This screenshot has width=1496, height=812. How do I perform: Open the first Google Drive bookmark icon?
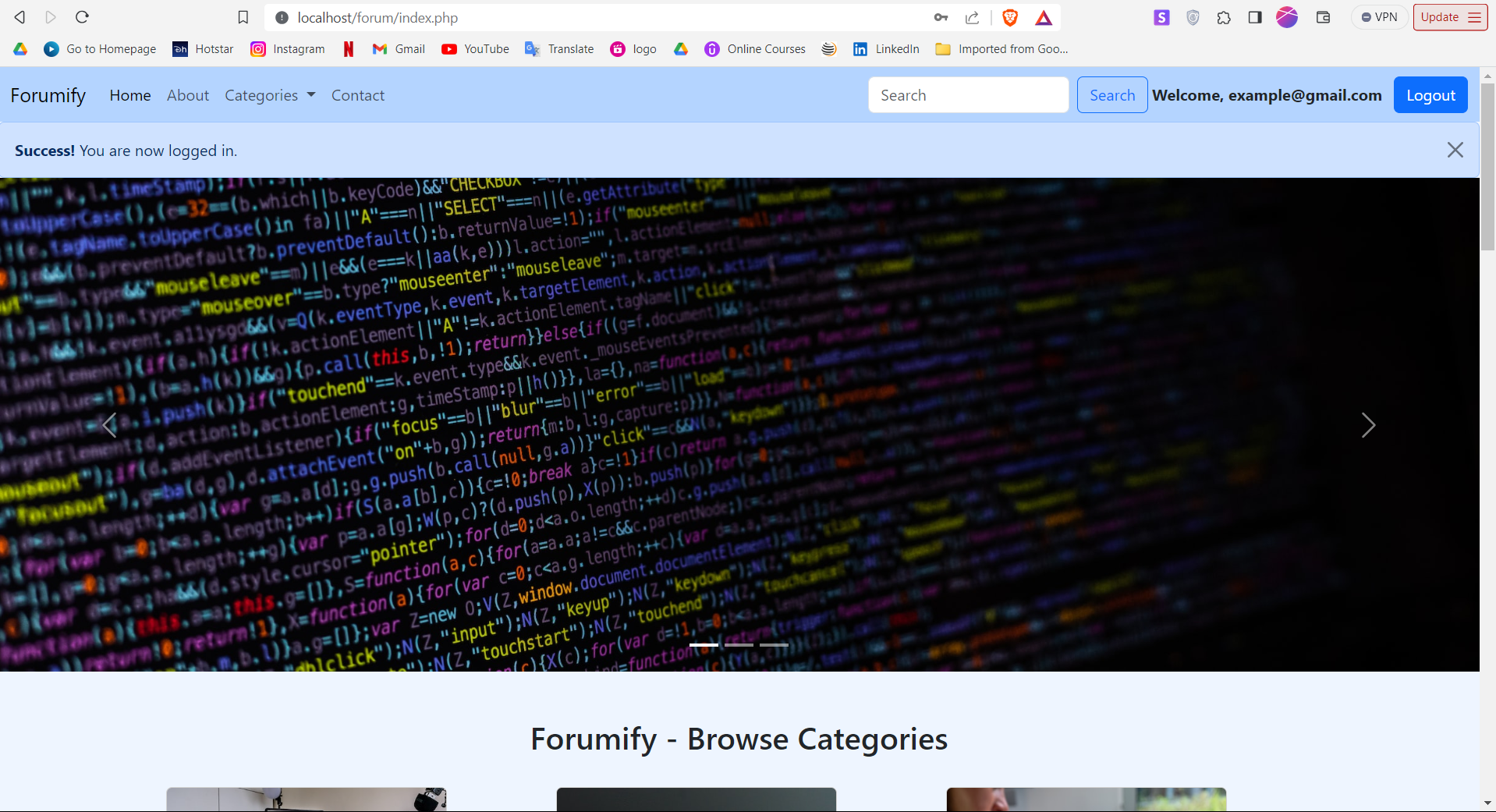[x=20, y=49]
